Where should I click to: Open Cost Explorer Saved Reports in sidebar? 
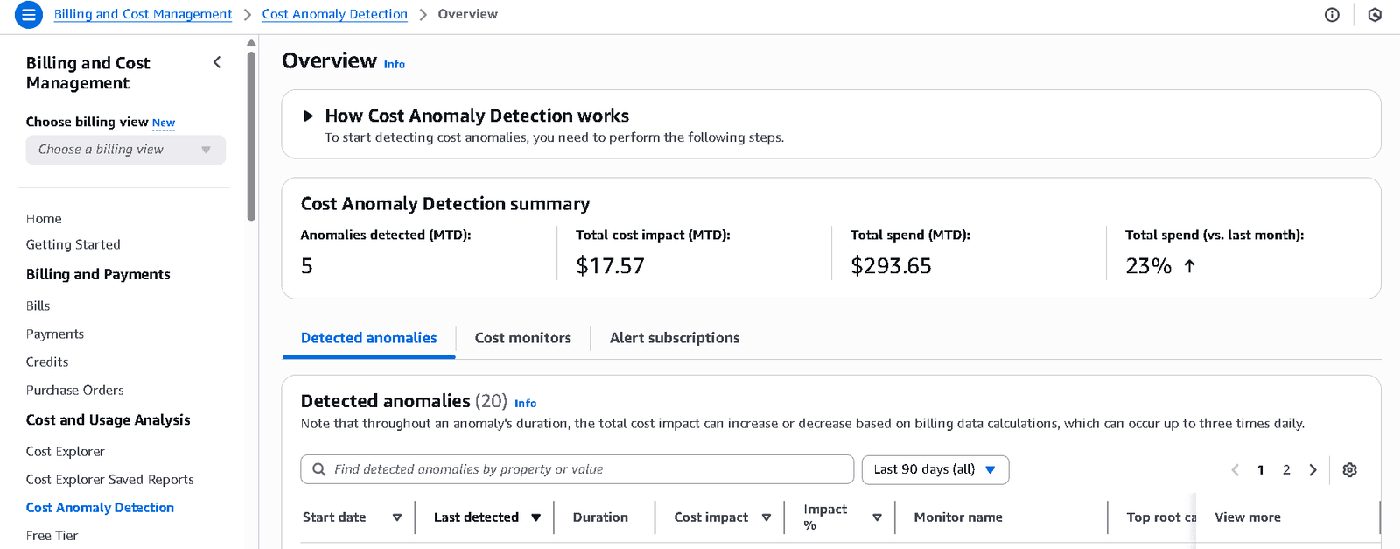(x=110, y=480)
